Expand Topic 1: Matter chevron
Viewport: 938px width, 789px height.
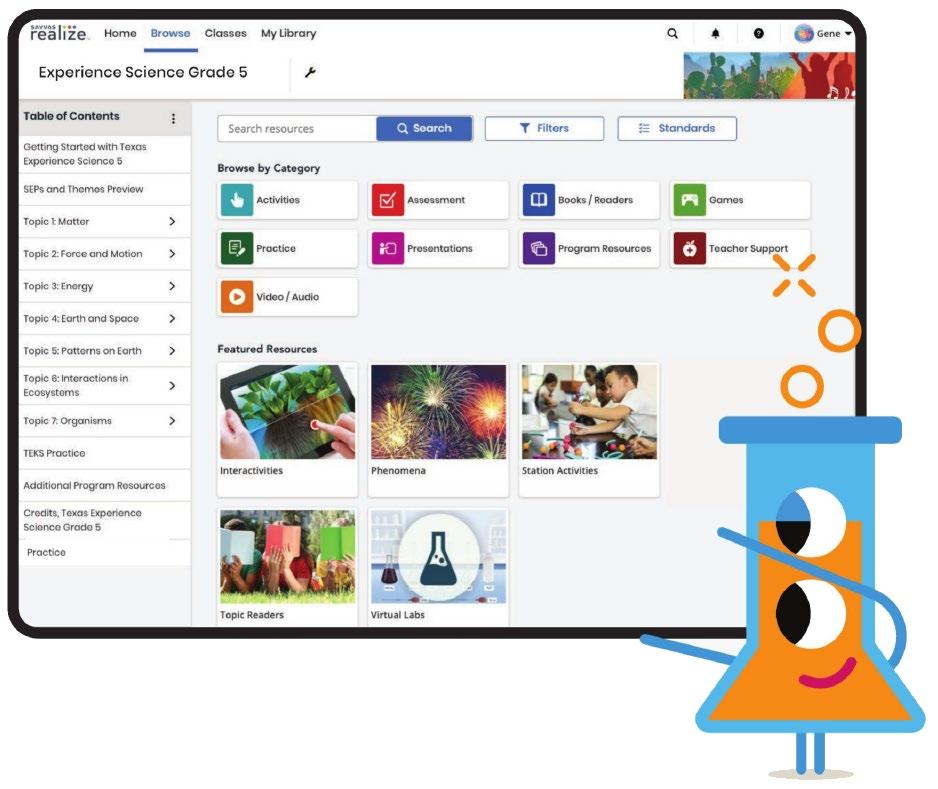pyautogui.click(x=172, y=221)
